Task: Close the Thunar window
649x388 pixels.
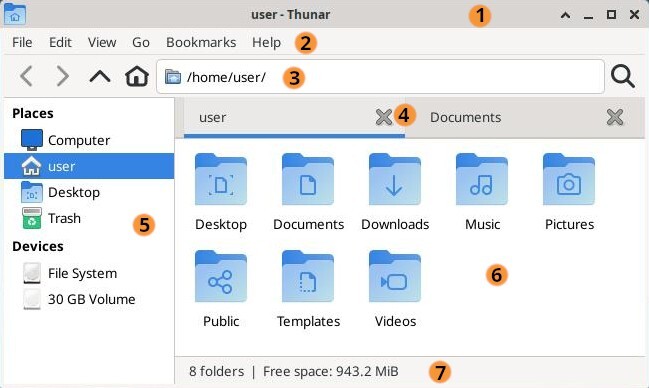Action: [634, 14]
